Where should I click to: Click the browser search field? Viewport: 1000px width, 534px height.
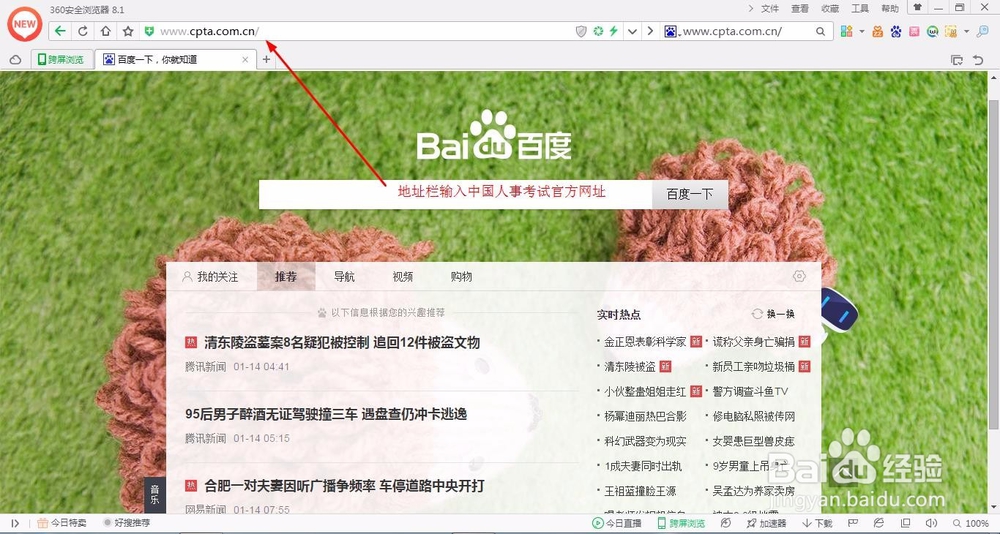click(747, 31)
